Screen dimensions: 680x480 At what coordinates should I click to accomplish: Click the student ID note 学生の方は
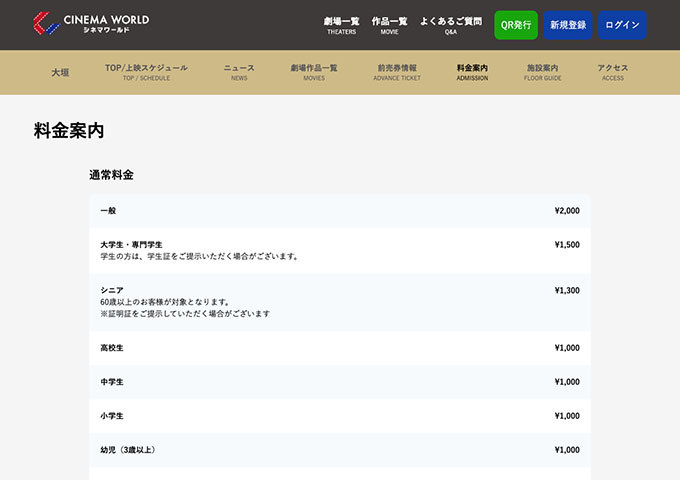tap(199, 256)
